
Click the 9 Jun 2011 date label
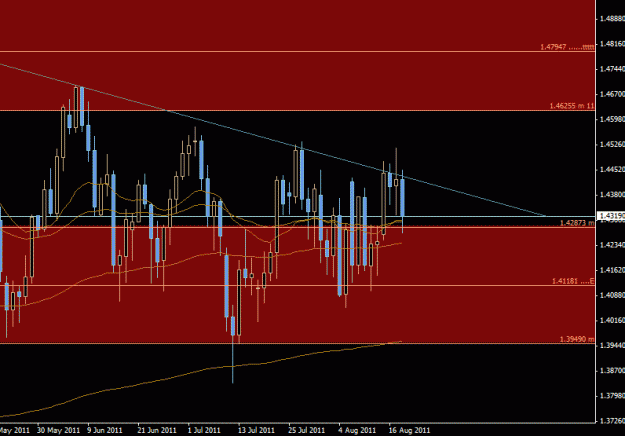[105, 430]
